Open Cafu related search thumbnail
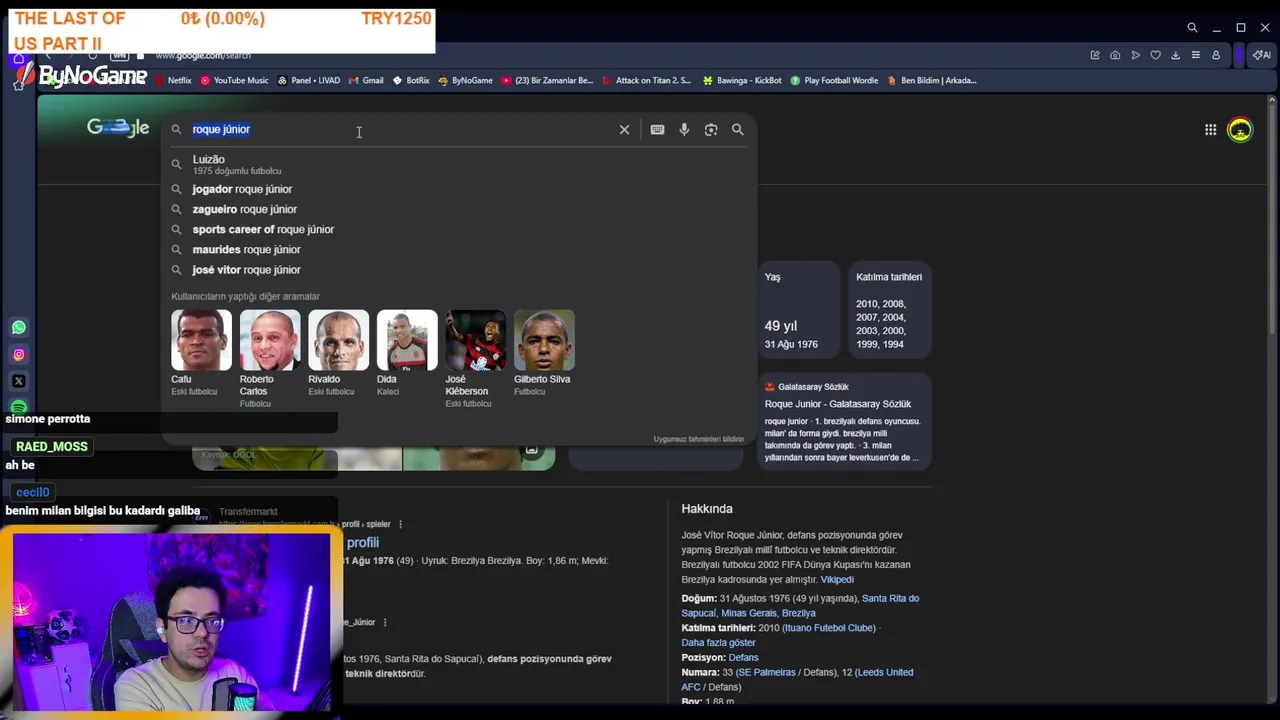The image size is (1280, 720). click(201, 341)
